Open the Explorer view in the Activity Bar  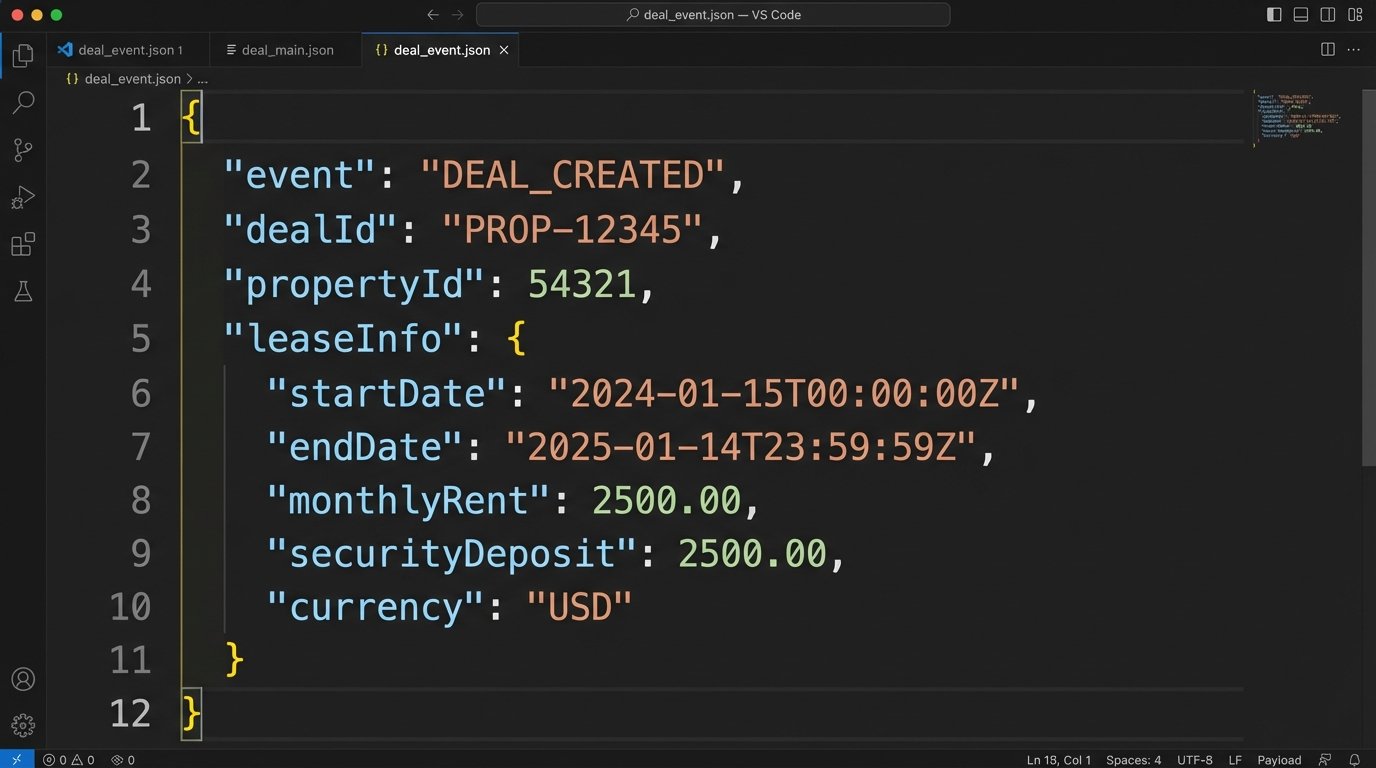(22, 55)
